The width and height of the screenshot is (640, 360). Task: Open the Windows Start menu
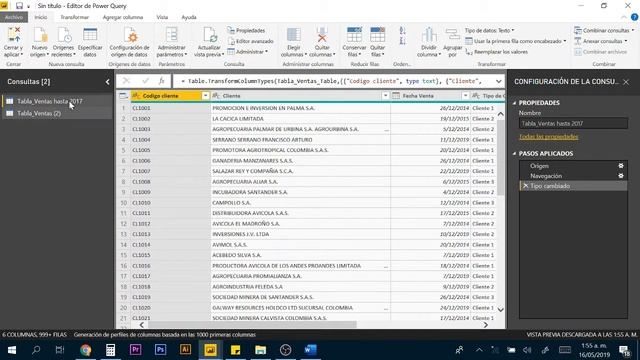[12, 350]
